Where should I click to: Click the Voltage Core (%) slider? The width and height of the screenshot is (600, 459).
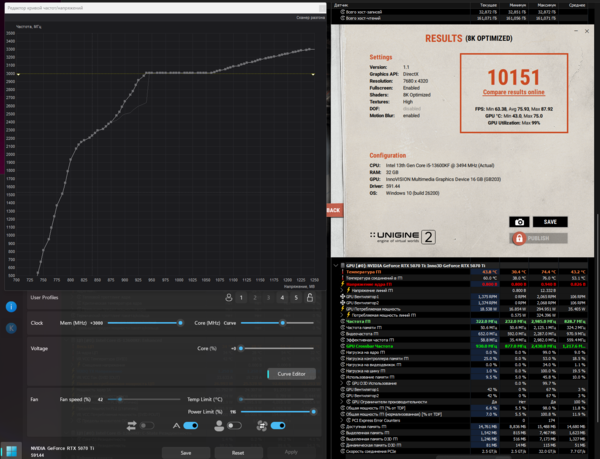click(277, 348)
